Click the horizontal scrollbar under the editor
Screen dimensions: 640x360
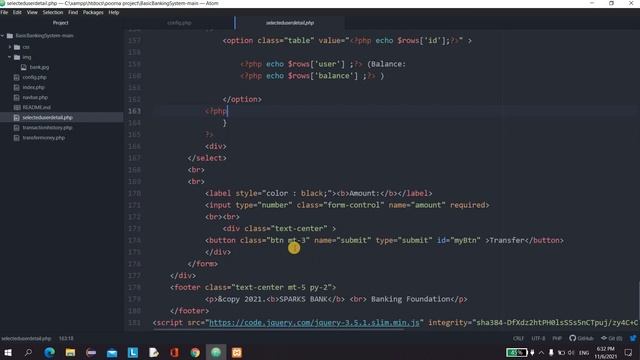pyautogui.click(x=278, y=330)
